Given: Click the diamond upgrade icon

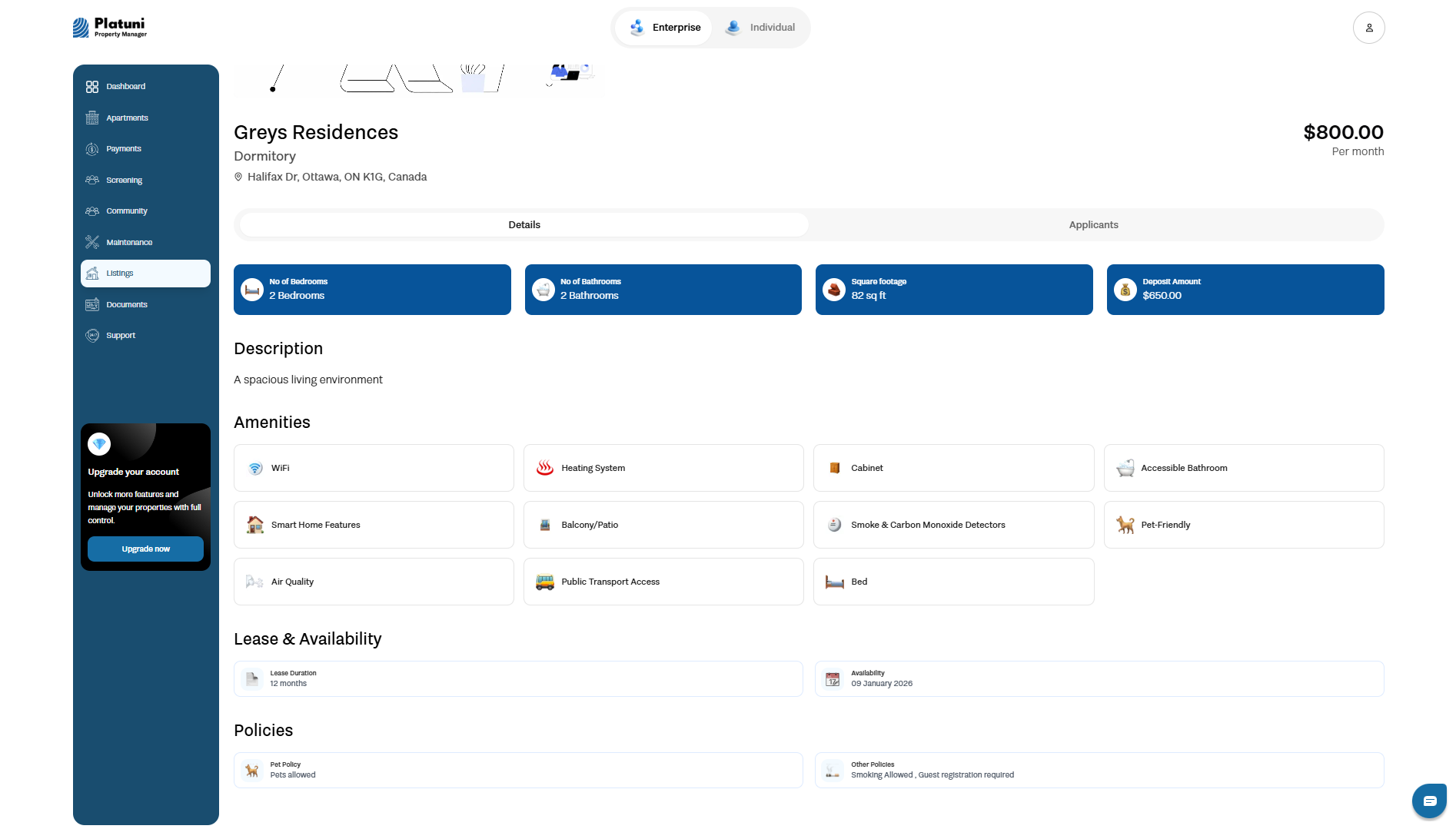Looking at the screenshot, I should coord(99,444).
